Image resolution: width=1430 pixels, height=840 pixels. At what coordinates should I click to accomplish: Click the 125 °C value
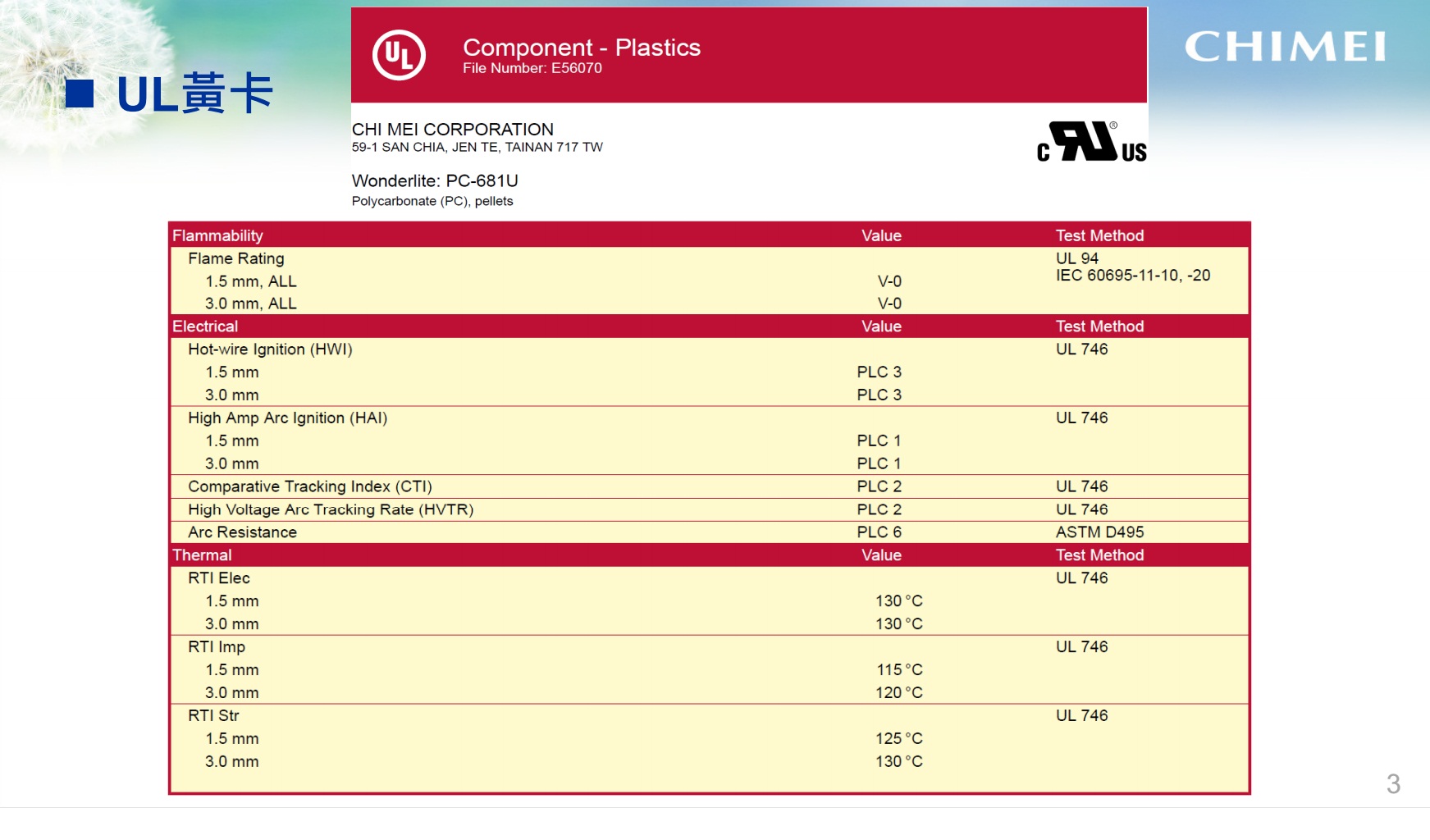pyautogui.click(x=899, y=739)
